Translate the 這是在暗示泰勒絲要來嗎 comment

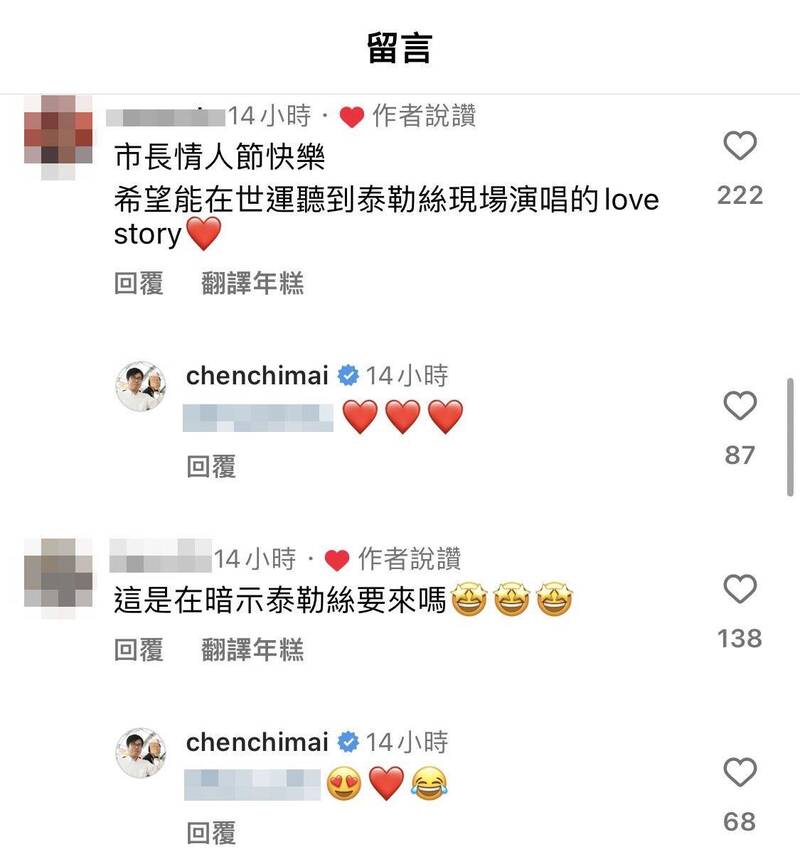coord(252,650)
